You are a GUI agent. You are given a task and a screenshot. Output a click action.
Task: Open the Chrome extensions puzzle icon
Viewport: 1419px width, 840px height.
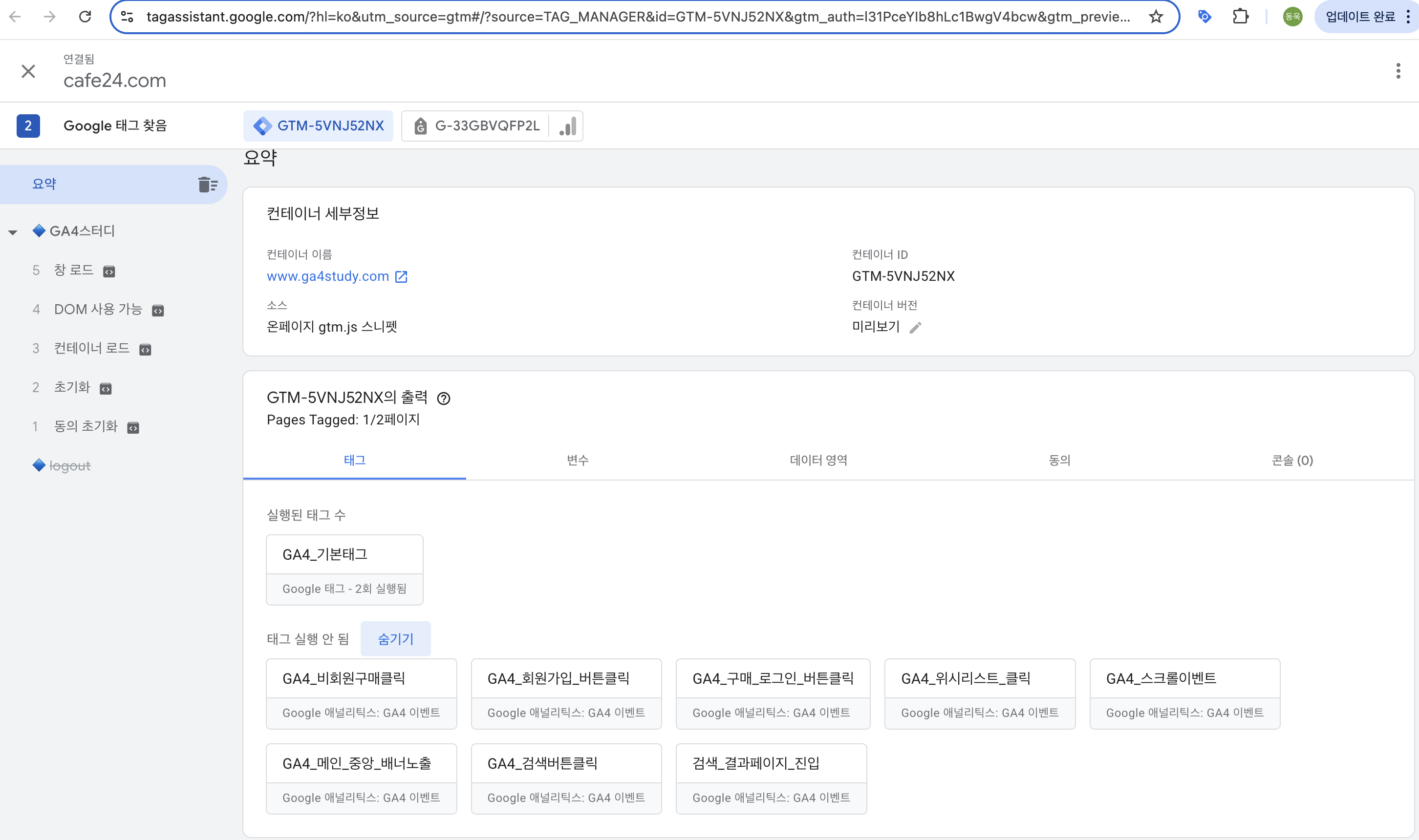[x=1240, y=17]
